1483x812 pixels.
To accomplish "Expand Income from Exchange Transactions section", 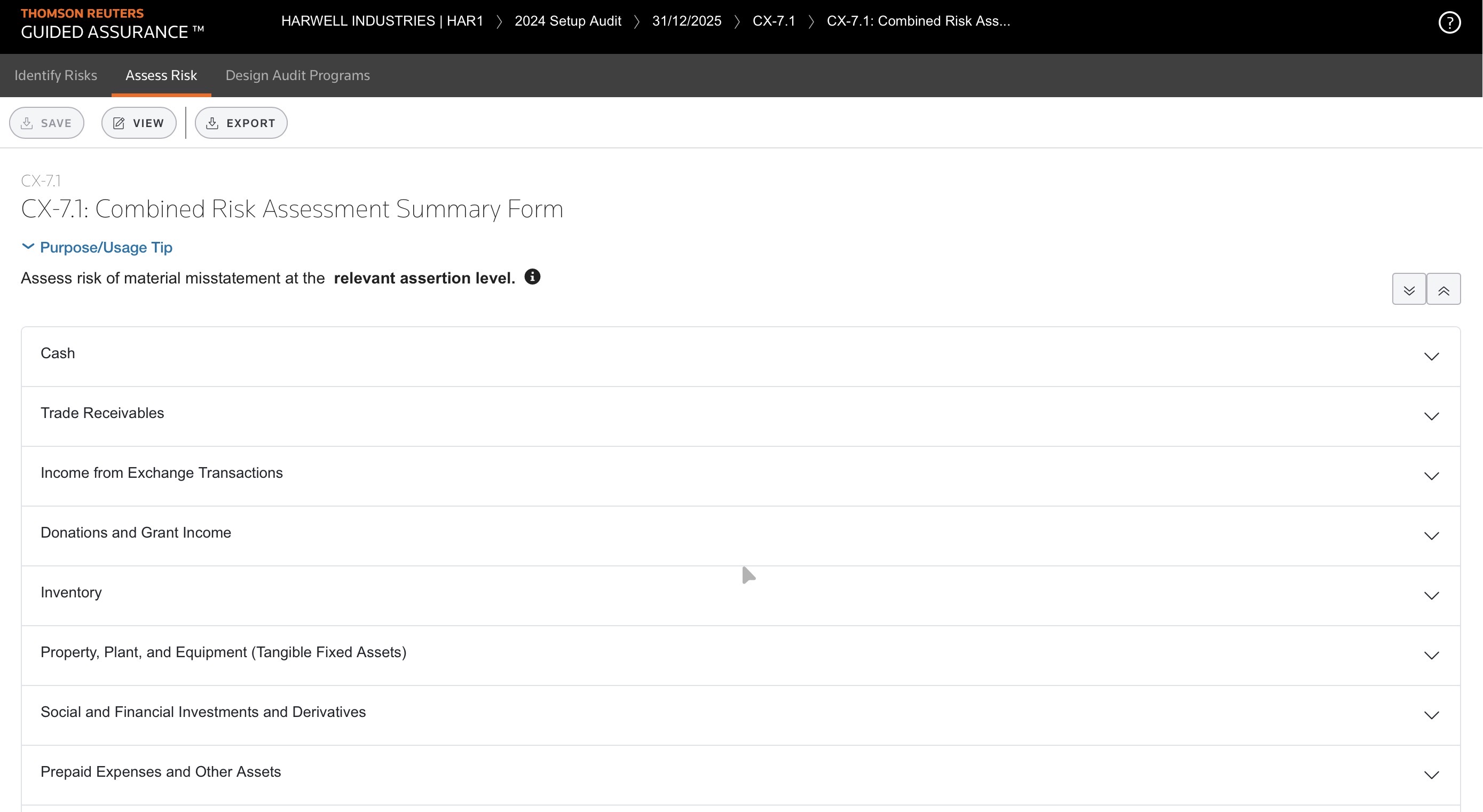I will [1431, 476].
